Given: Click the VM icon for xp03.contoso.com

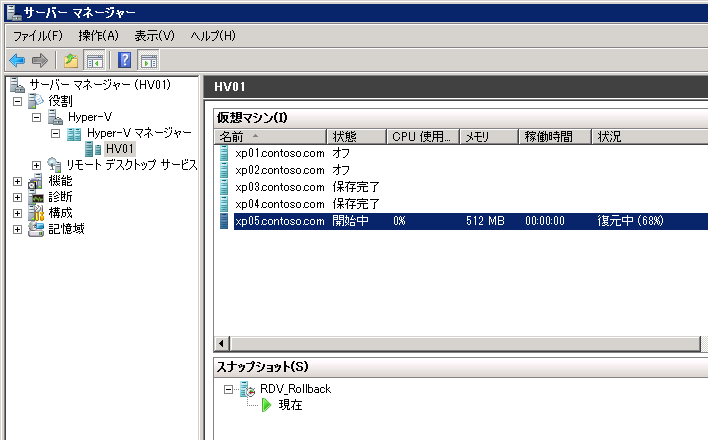Looking at the screenshot, I should [x=224, y=187].
